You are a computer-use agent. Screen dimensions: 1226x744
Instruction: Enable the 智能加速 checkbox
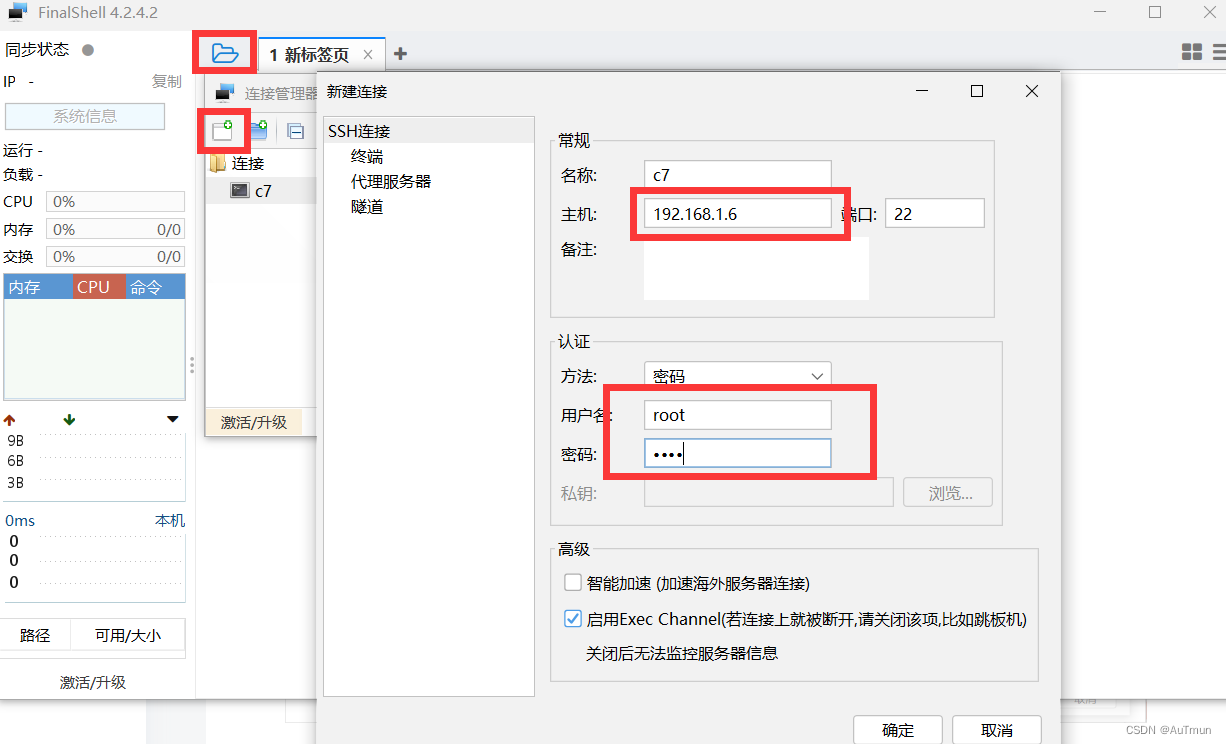point(573,581)
